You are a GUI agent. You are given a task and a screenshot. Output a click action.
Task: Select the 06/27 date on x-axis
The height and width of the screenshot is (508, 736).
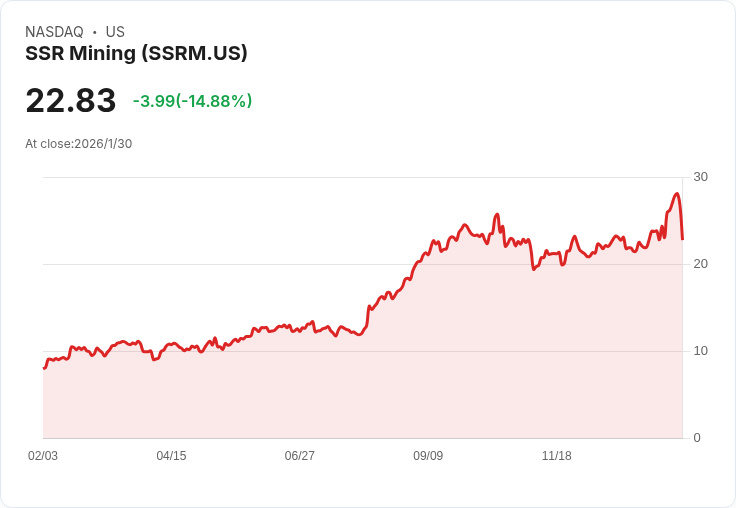click(x=299, y=456)
